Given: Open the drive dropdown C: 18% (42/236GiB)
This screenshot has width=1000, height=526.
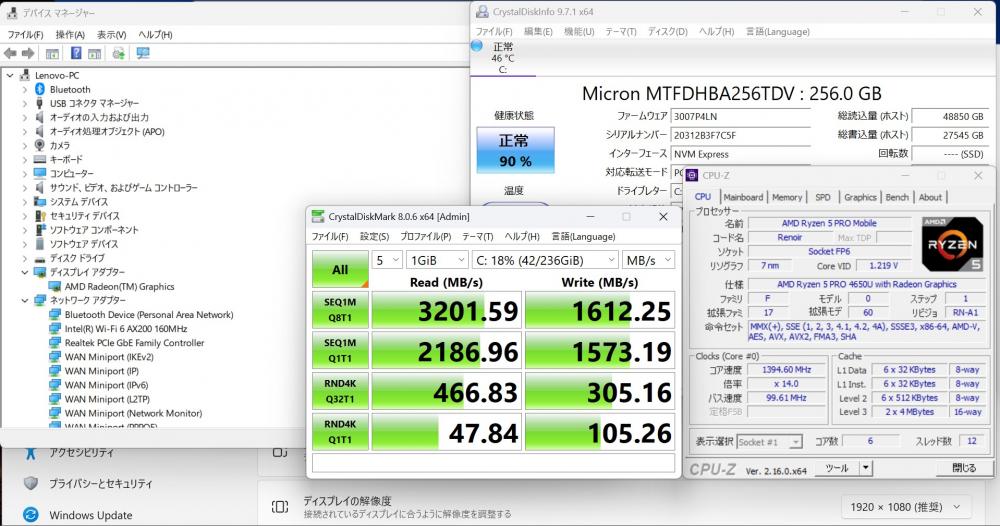Looking at the screenshot, I should (x=545, y=260).
